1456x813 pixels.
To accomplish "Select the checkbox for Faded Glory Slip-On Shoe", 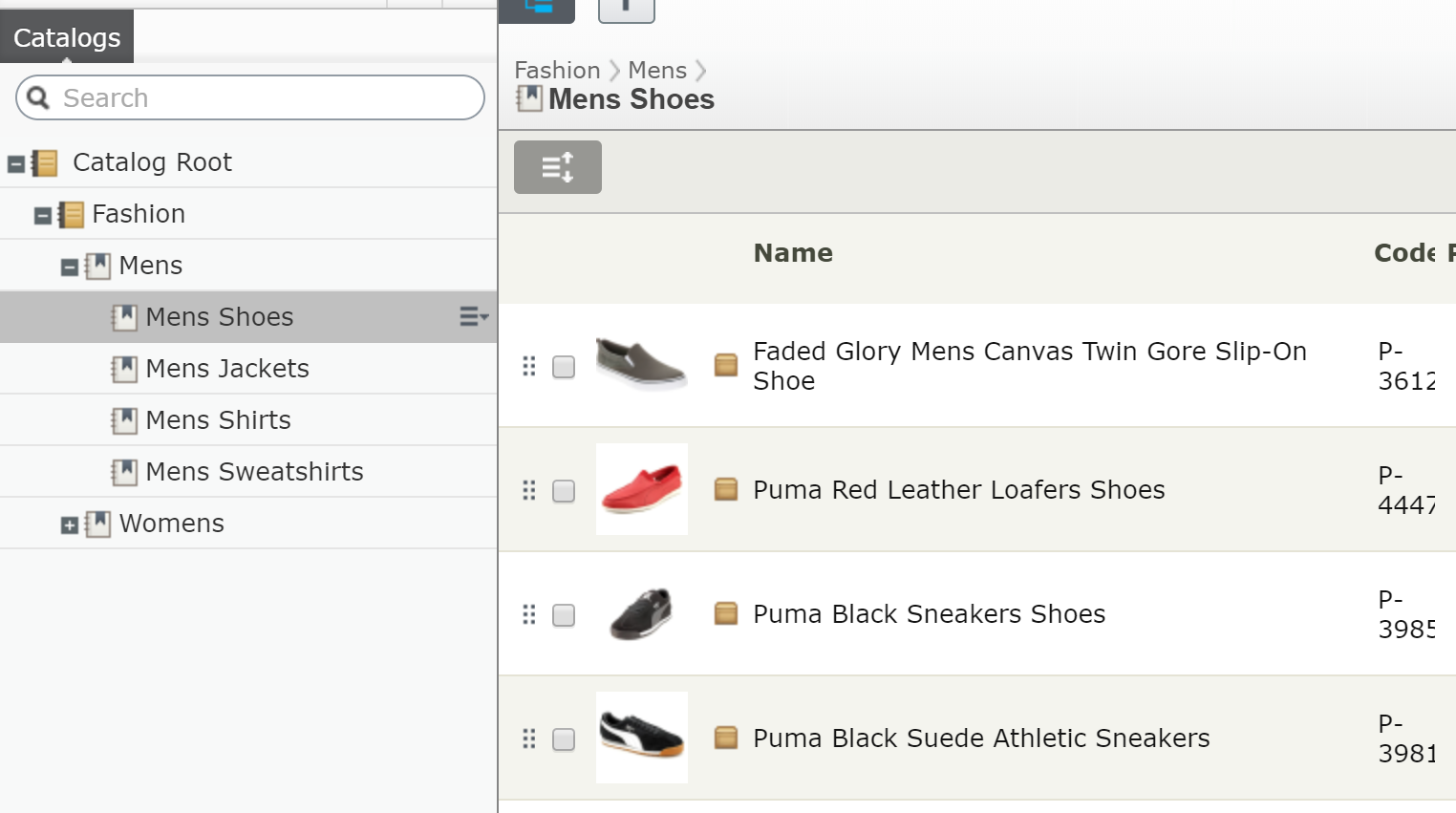I will (x=564, y=366).
